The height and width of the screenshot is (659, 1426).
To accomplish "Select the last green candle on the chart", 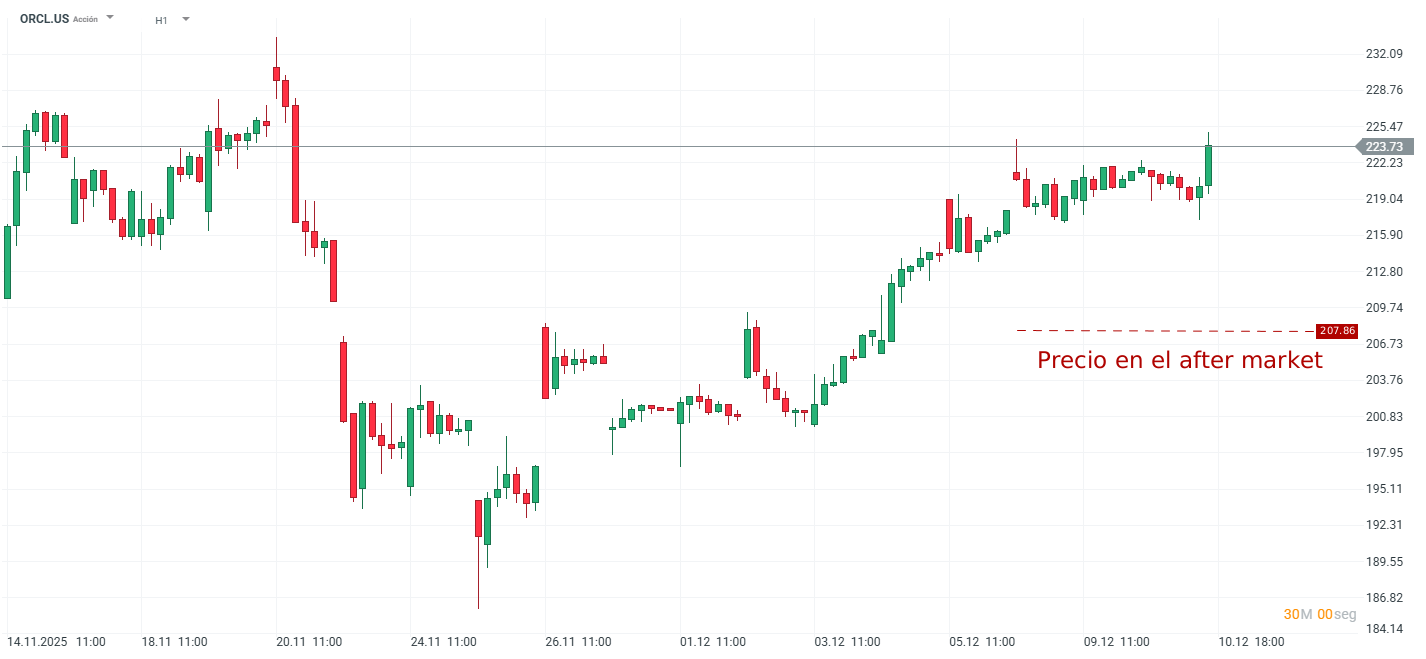I will coord(1208,165).
